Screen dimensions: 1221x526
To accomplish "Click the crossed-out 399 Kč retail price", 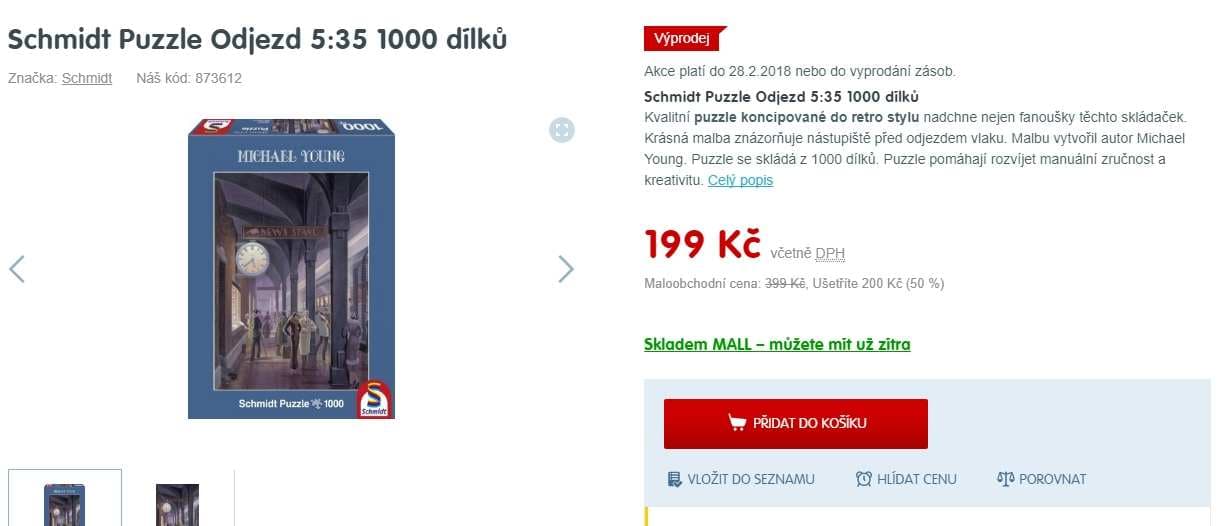I will point(785,283).
